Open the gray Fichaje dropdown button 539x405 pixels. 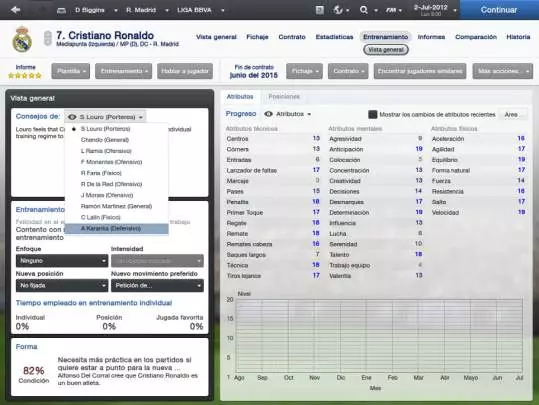pos(304,71)
